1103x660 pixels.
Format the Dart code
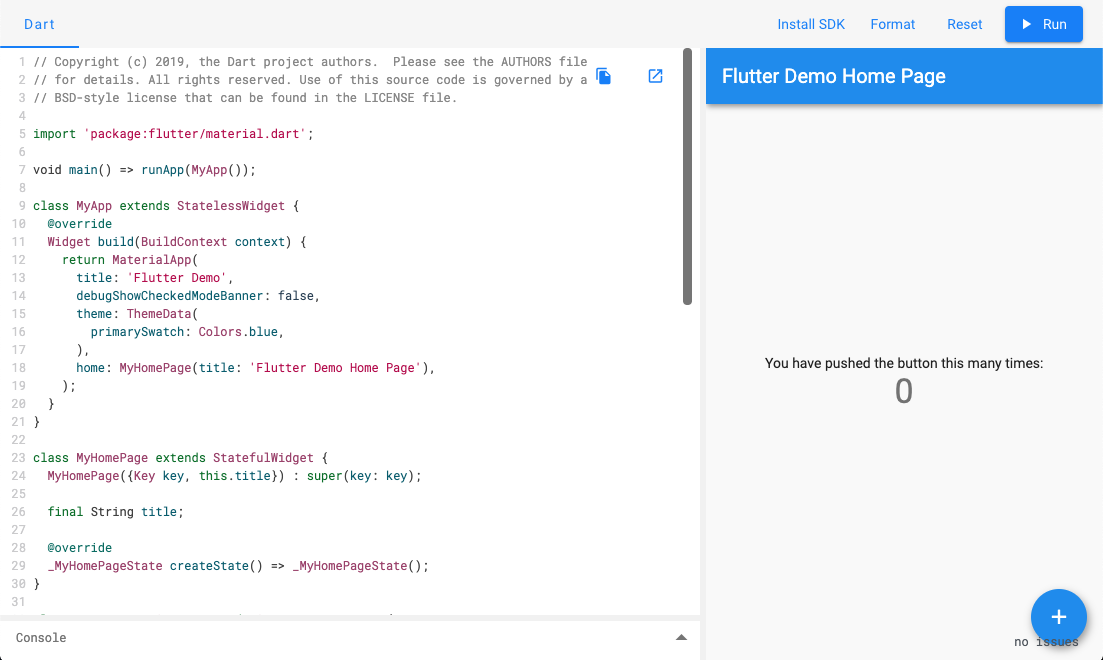(x=893, y=24)
